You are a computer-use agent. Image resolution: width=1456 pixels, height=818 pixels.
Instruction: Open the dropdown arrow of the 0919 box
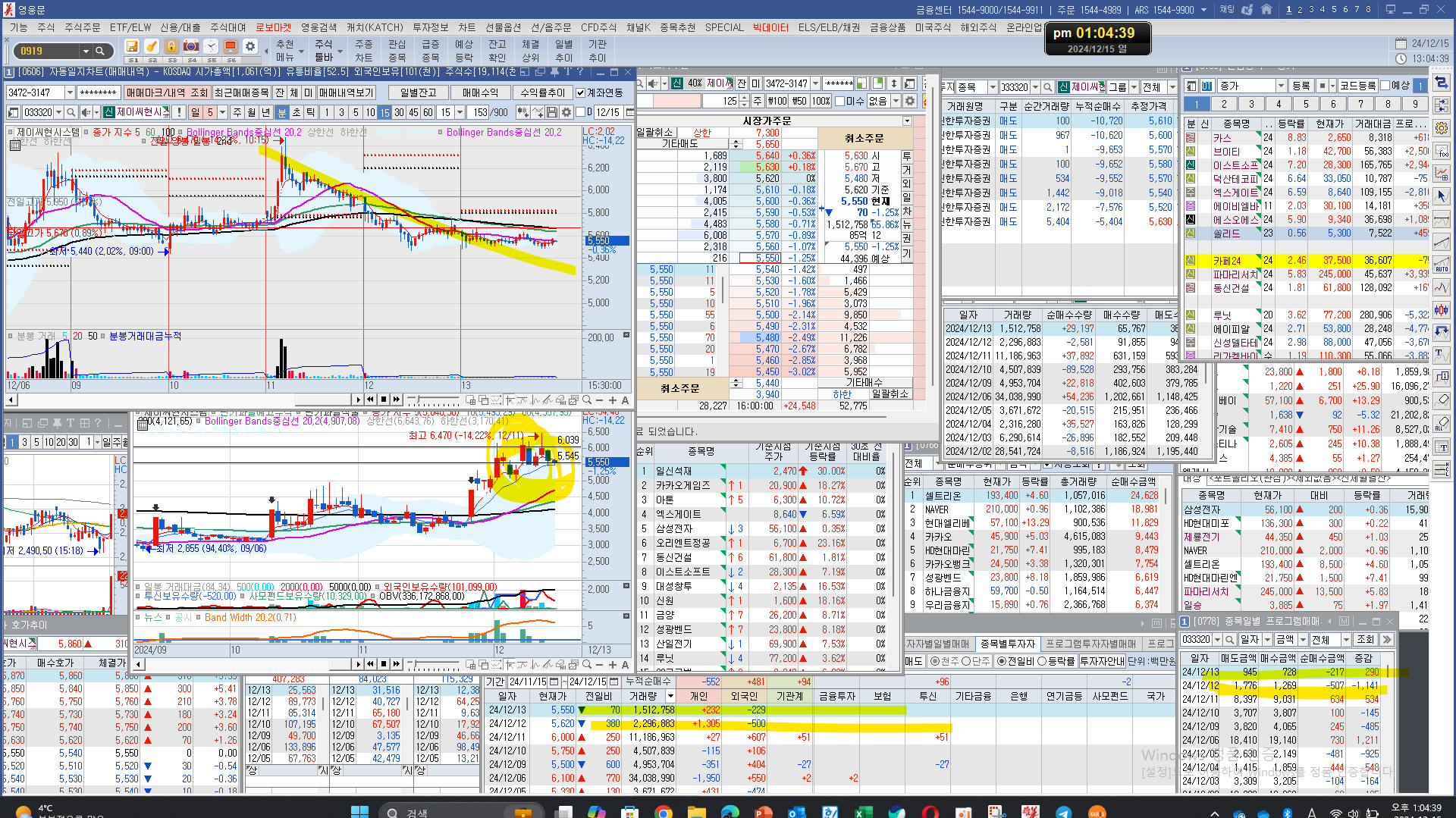[x=86, y=51]
